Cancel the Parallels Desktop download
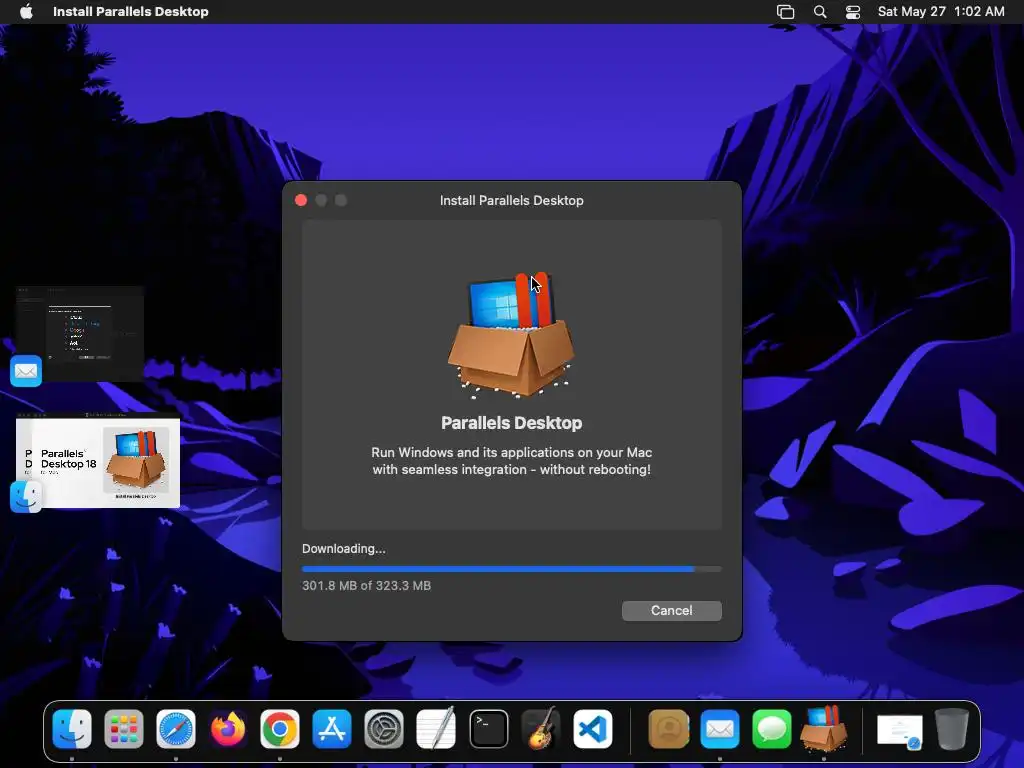This screenshot has width=1024, height=768. (x=671, y=611)
